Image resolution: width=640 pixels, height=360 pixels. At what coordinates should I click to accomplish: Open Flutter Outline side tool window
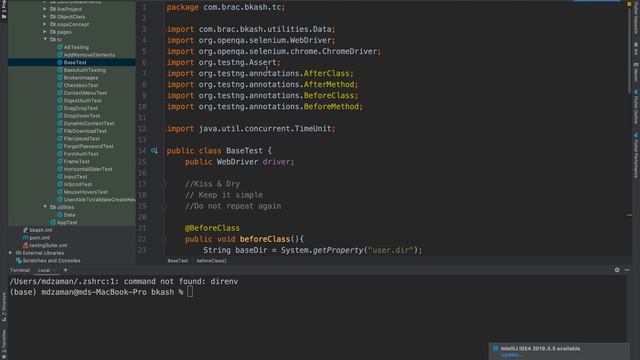636,107
